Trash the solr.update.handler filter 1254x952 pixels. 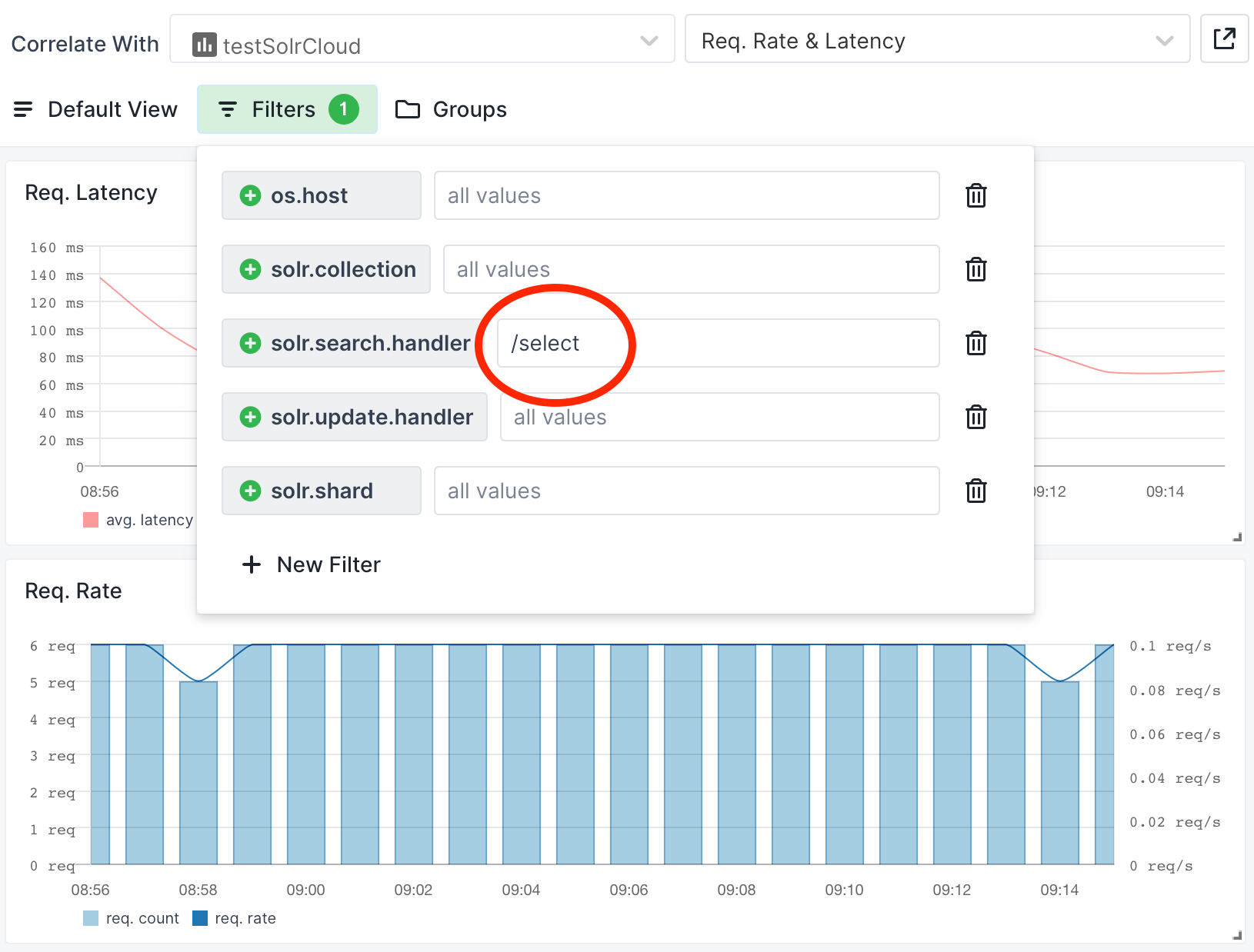(x=976, y=417)
